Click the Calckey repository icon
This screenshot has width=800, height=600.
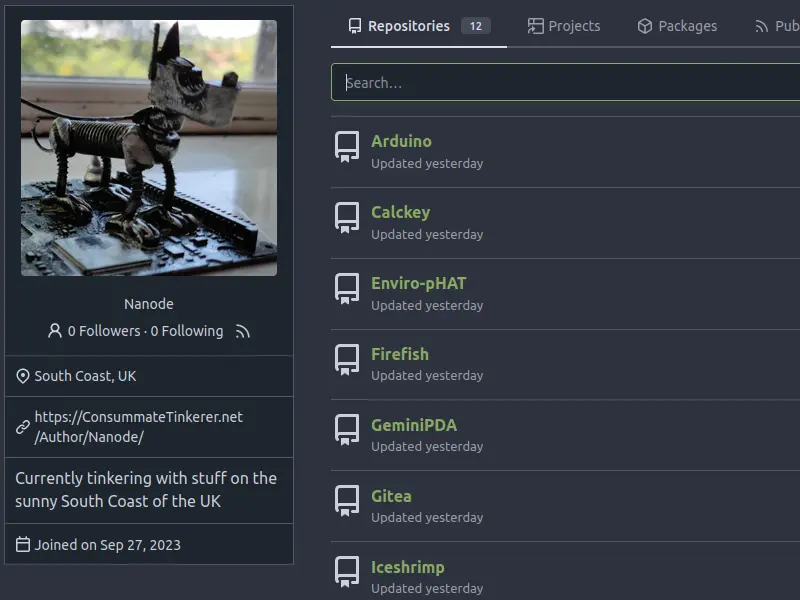click(x=347, y=218)
